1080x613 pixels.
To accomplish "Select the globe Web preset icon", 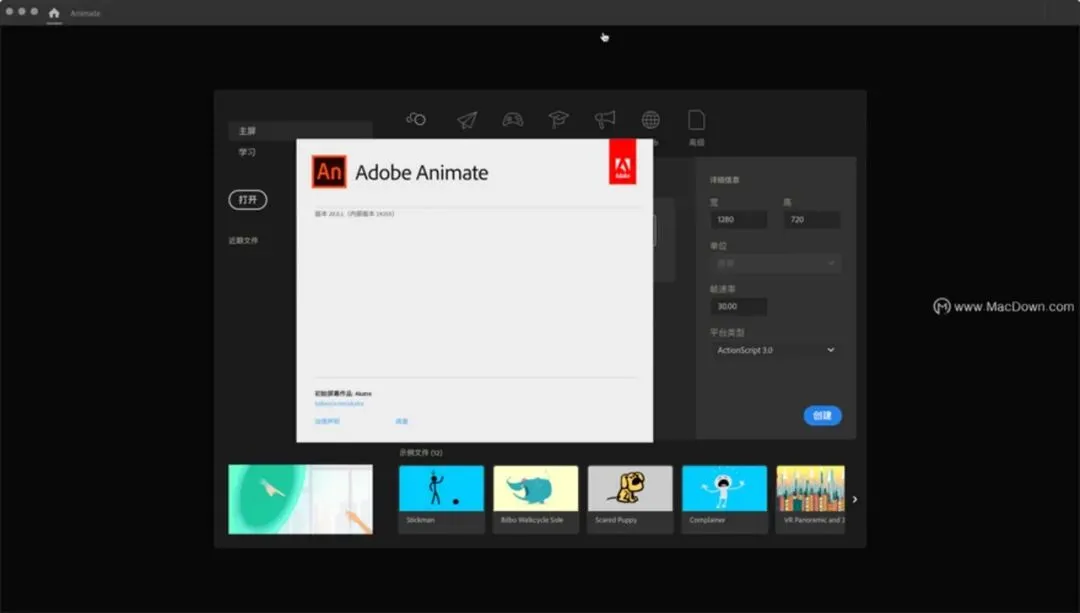I will coord(650,120).
